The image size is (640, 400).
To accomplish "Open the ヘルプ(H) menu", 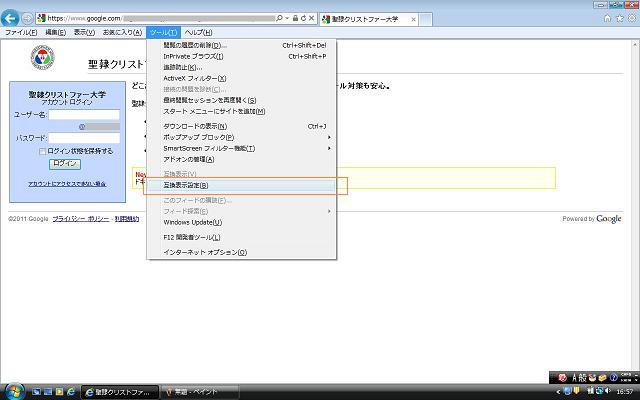I will point(198,32).
